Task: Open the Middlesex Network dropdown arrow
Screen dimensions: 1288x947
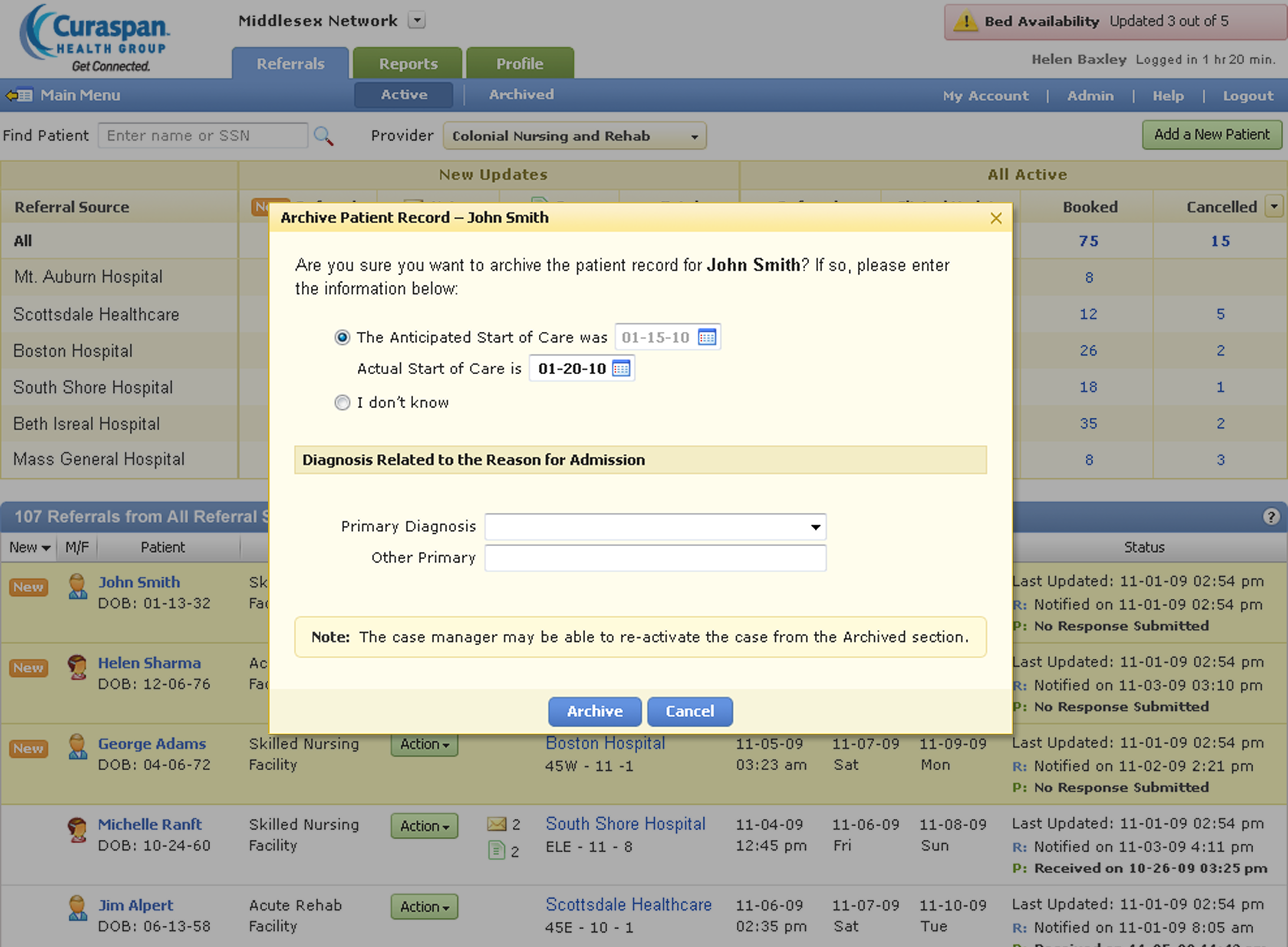Action: (417, 21)
